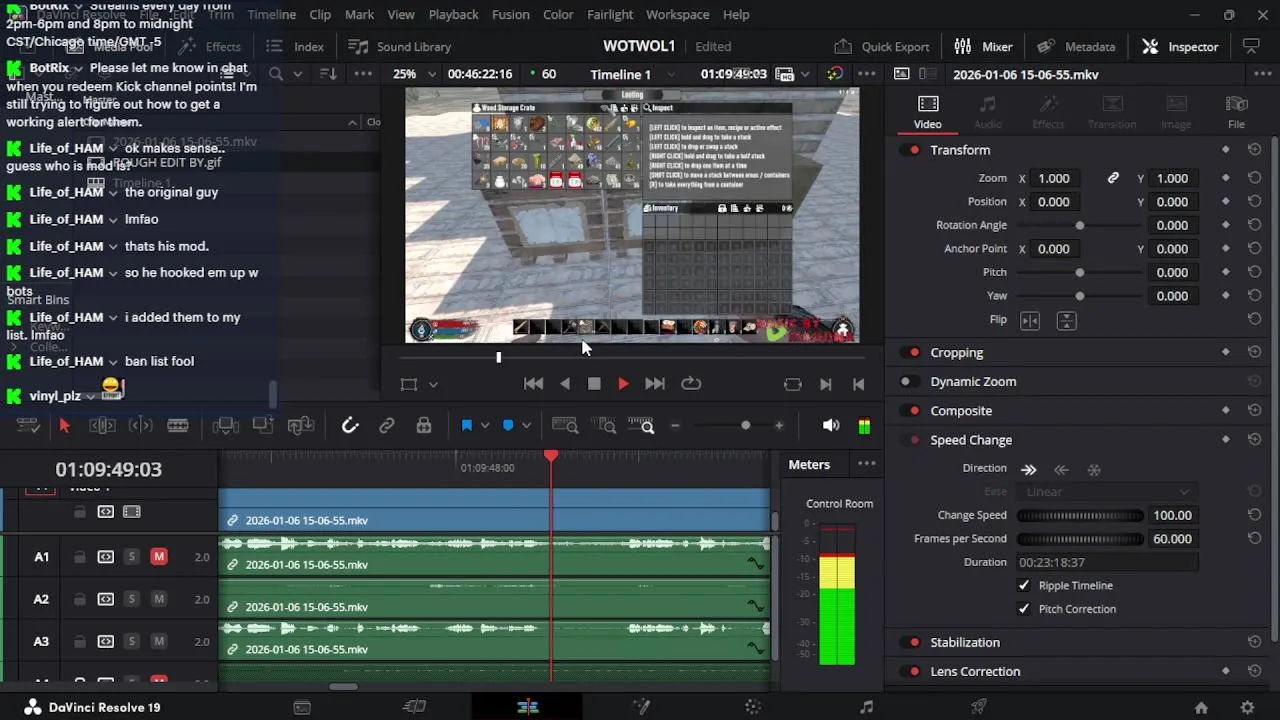
Task: Add a blue marker to timeline
Action: (x=508, y=426)
